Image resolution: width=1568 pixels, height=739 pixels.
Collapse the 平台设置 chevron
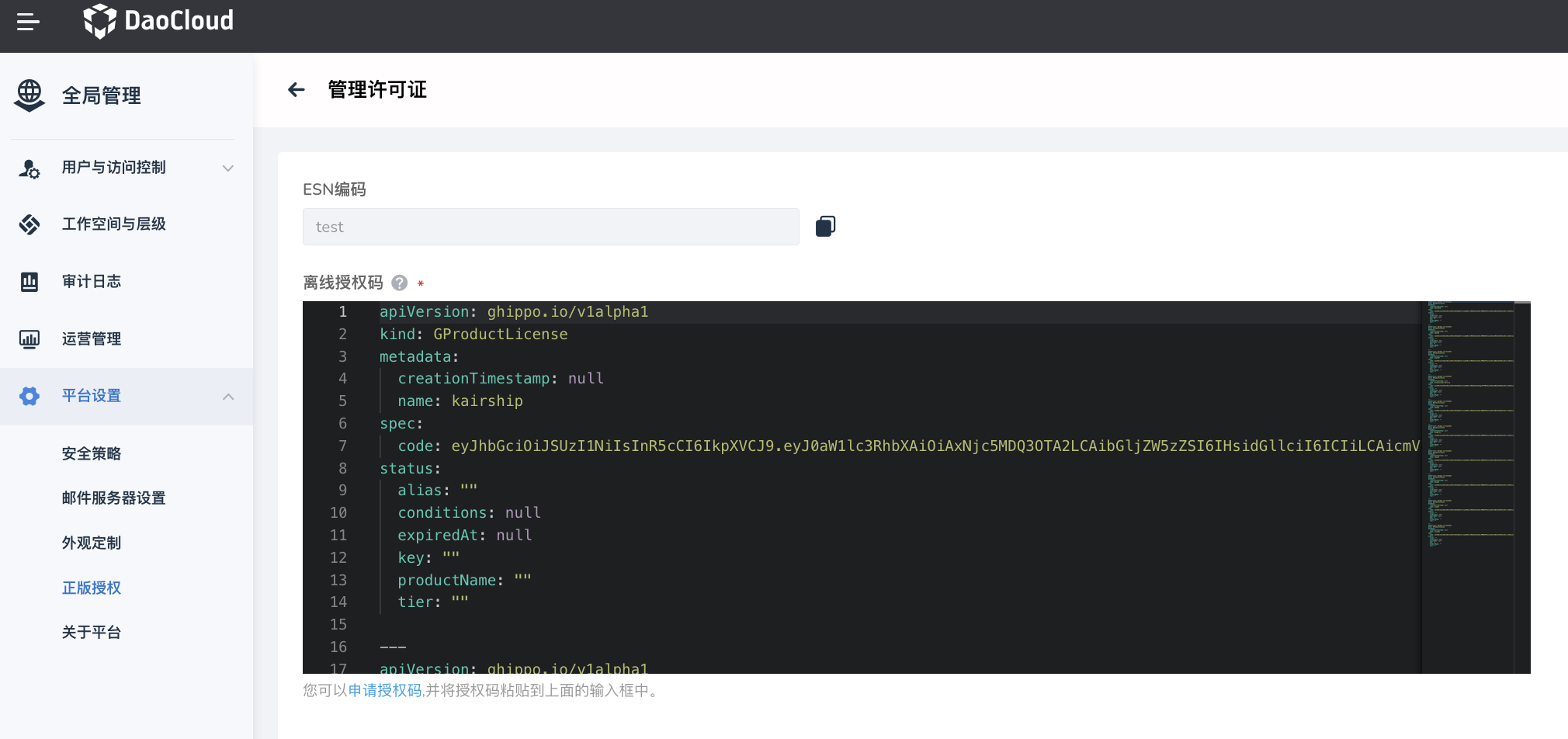coord(228,397)
